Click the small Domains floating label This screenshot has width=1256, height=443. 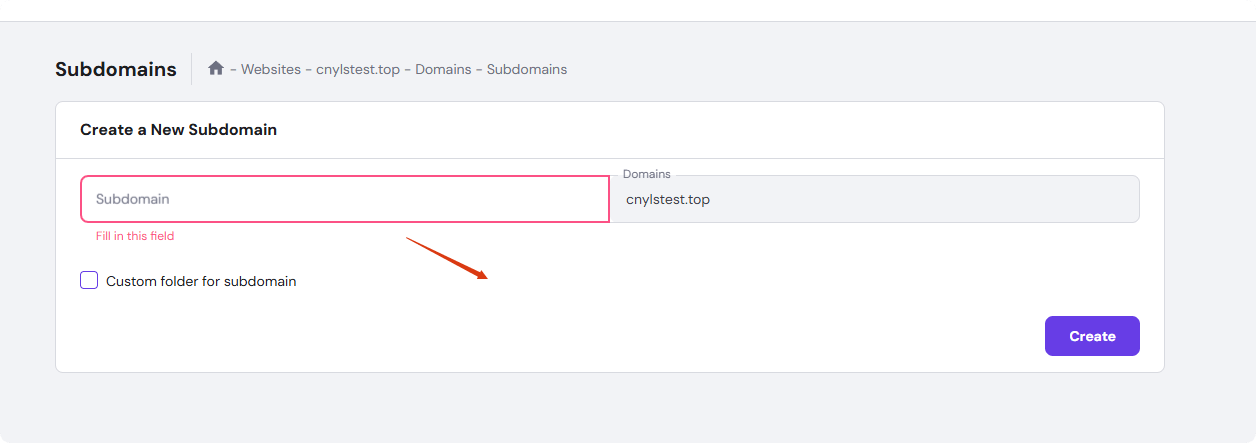point(647,174)
